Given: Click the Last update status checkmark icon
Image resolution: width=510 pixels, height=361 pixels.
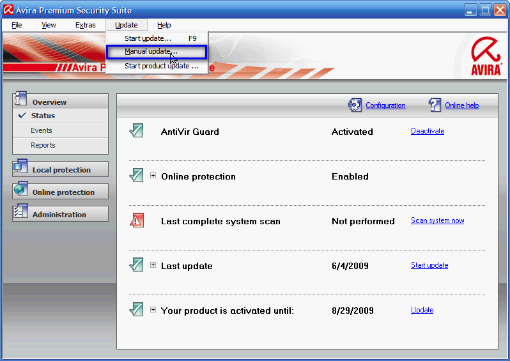Looking at the screenshot, I should click(x=136, y=265).
